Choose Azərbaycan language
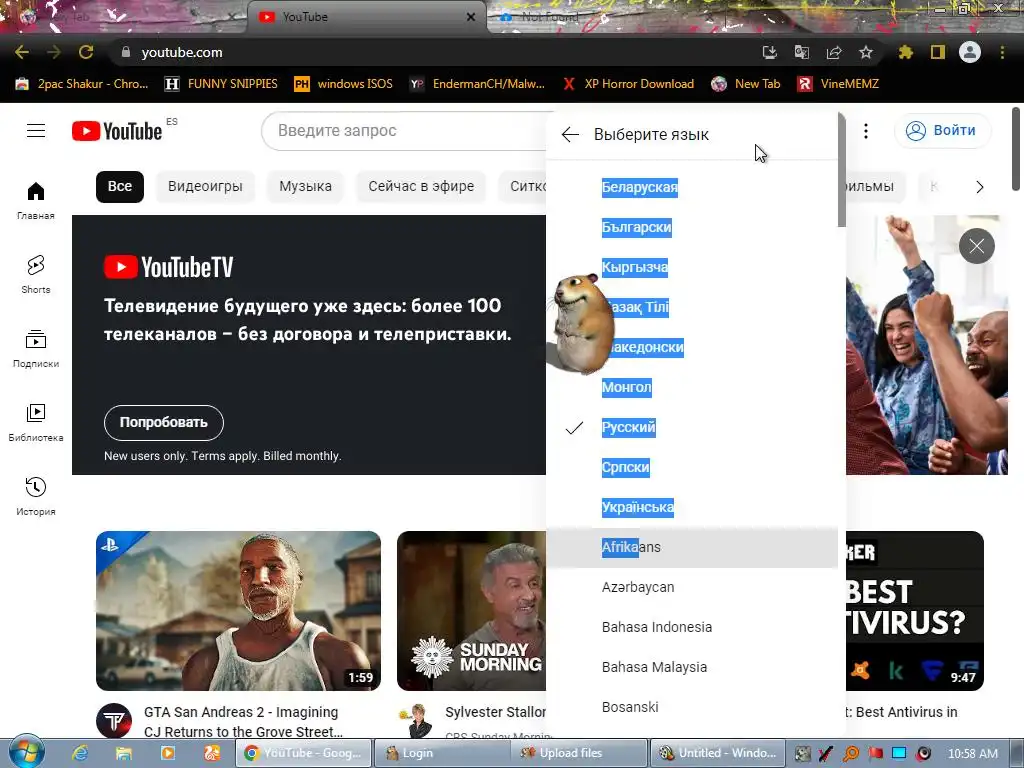Screen dimensions: 1024x768 click(x=692, y=587)
